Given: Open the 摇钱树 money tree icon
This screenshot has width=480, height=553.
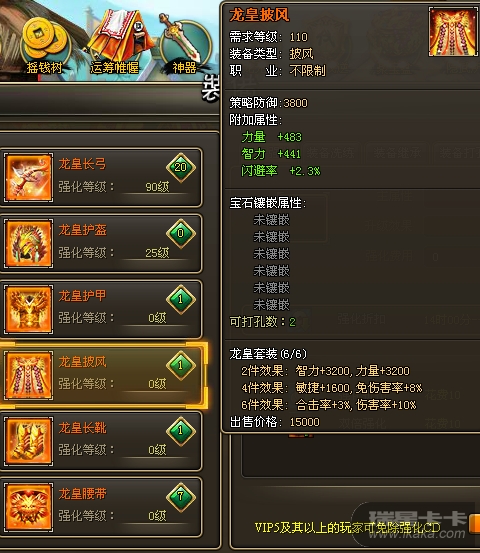Looking at the screenshot, I should (45, 45).
